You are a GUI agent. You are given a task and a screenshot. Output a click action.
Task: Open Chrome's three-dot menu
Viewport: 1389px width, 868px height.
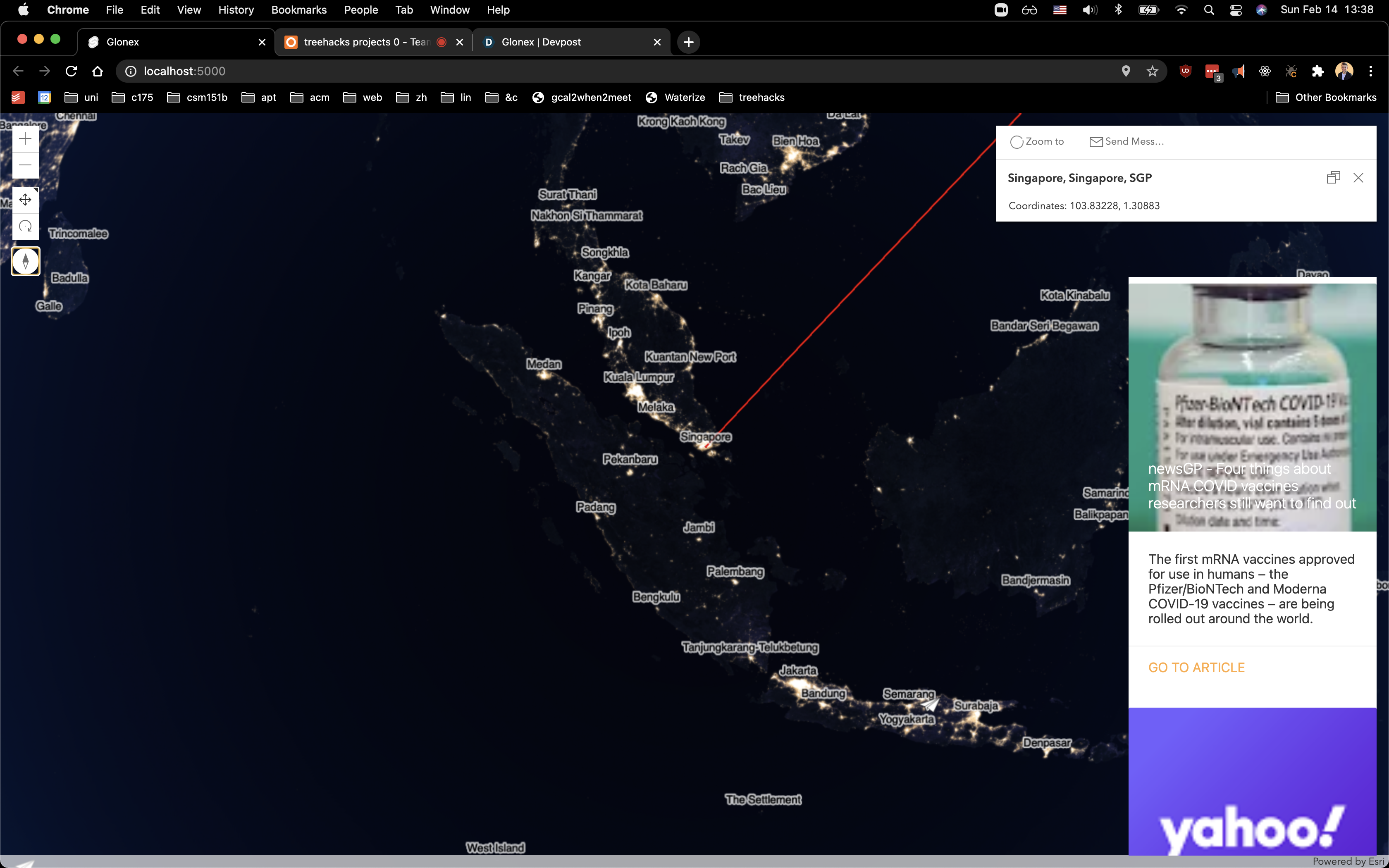(x=1371, y=71)
